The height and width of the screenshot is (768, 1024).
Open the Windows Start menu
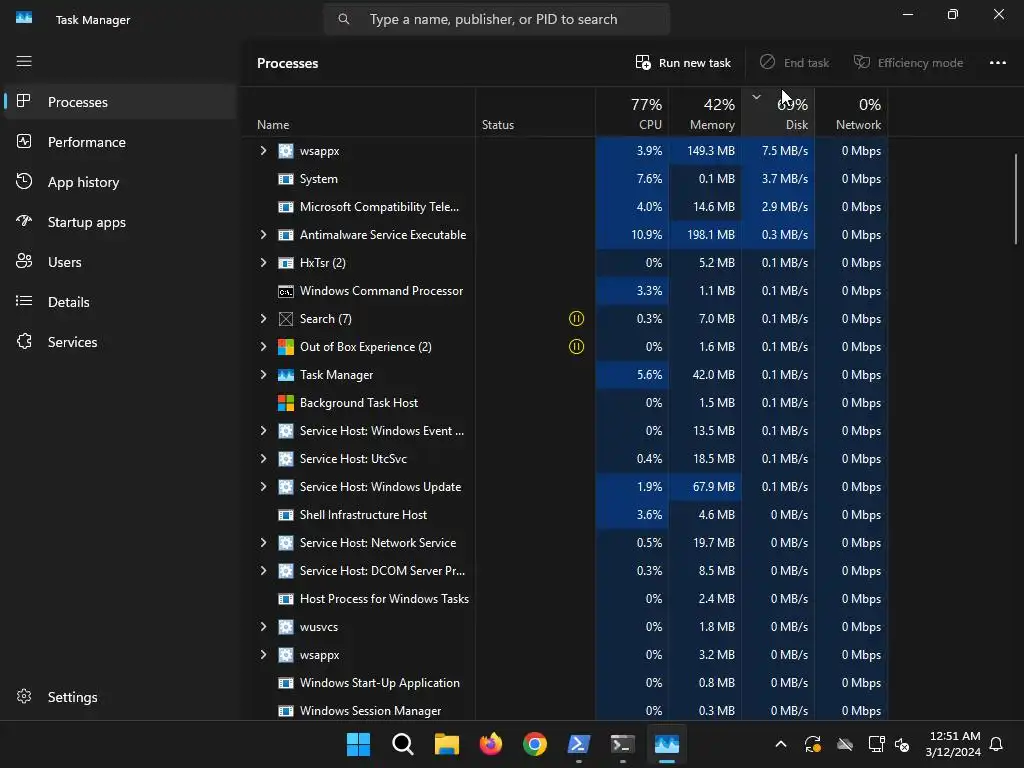(x=359, y=744)
